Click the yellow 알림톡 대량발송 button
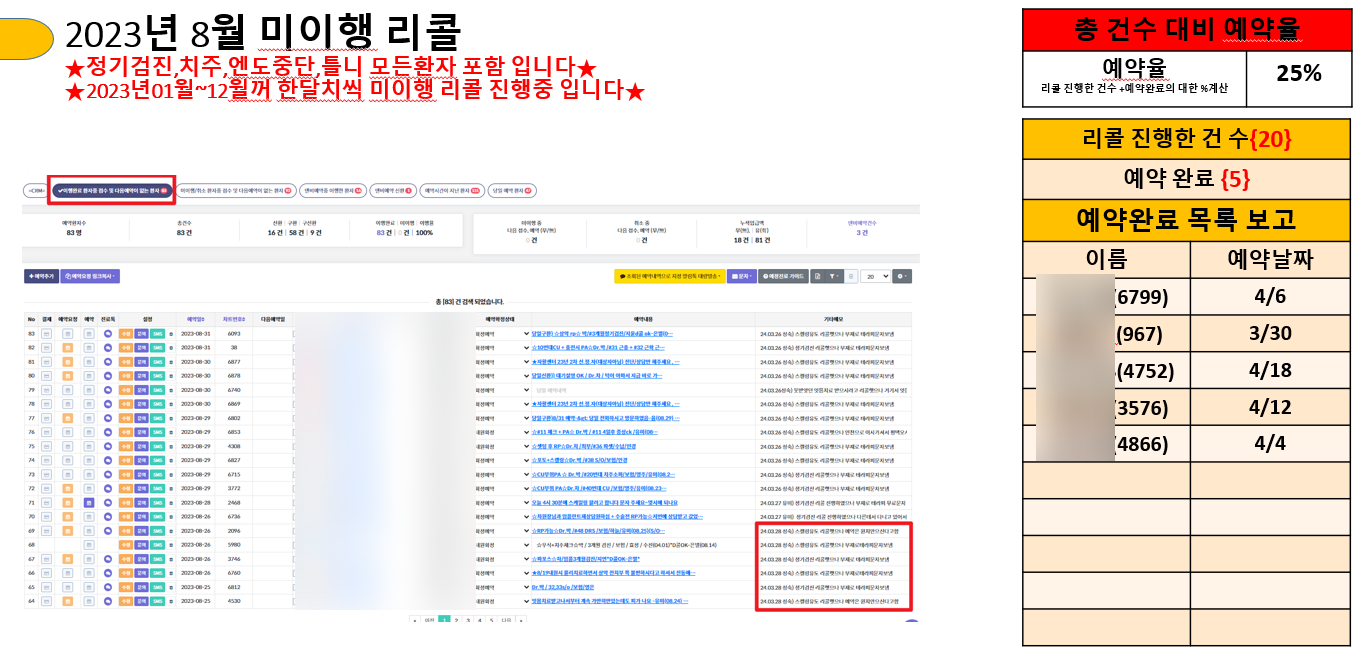Viewport: 1364px width, 658px height. tap(669, 276)
